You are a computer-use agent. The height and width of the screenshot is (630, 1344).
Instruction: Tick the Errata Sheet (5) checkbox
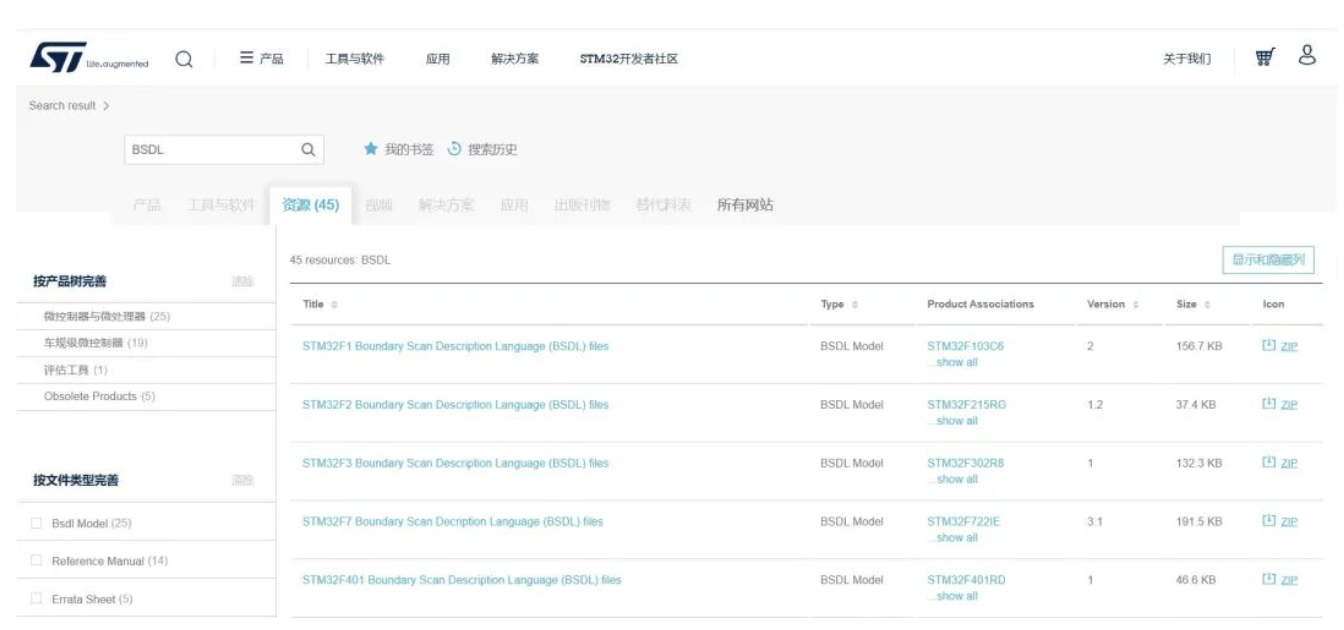click(x=37, y=599)
